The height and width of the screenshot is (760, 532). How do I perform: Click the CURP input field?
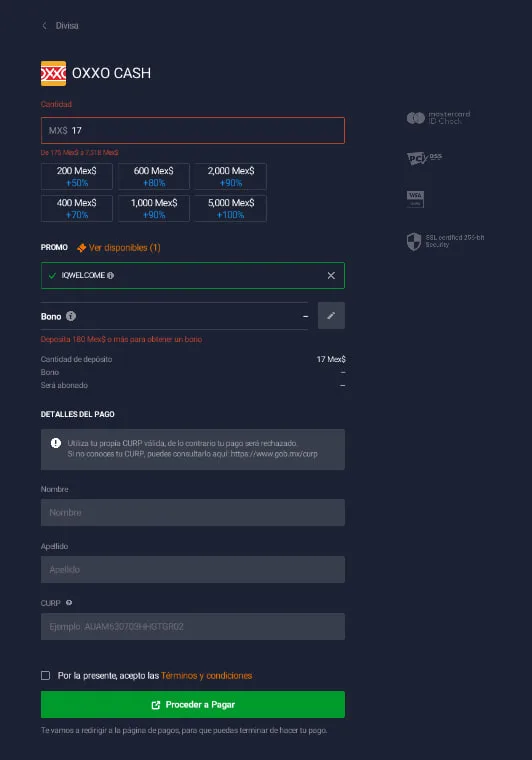[x=193, y=627]
